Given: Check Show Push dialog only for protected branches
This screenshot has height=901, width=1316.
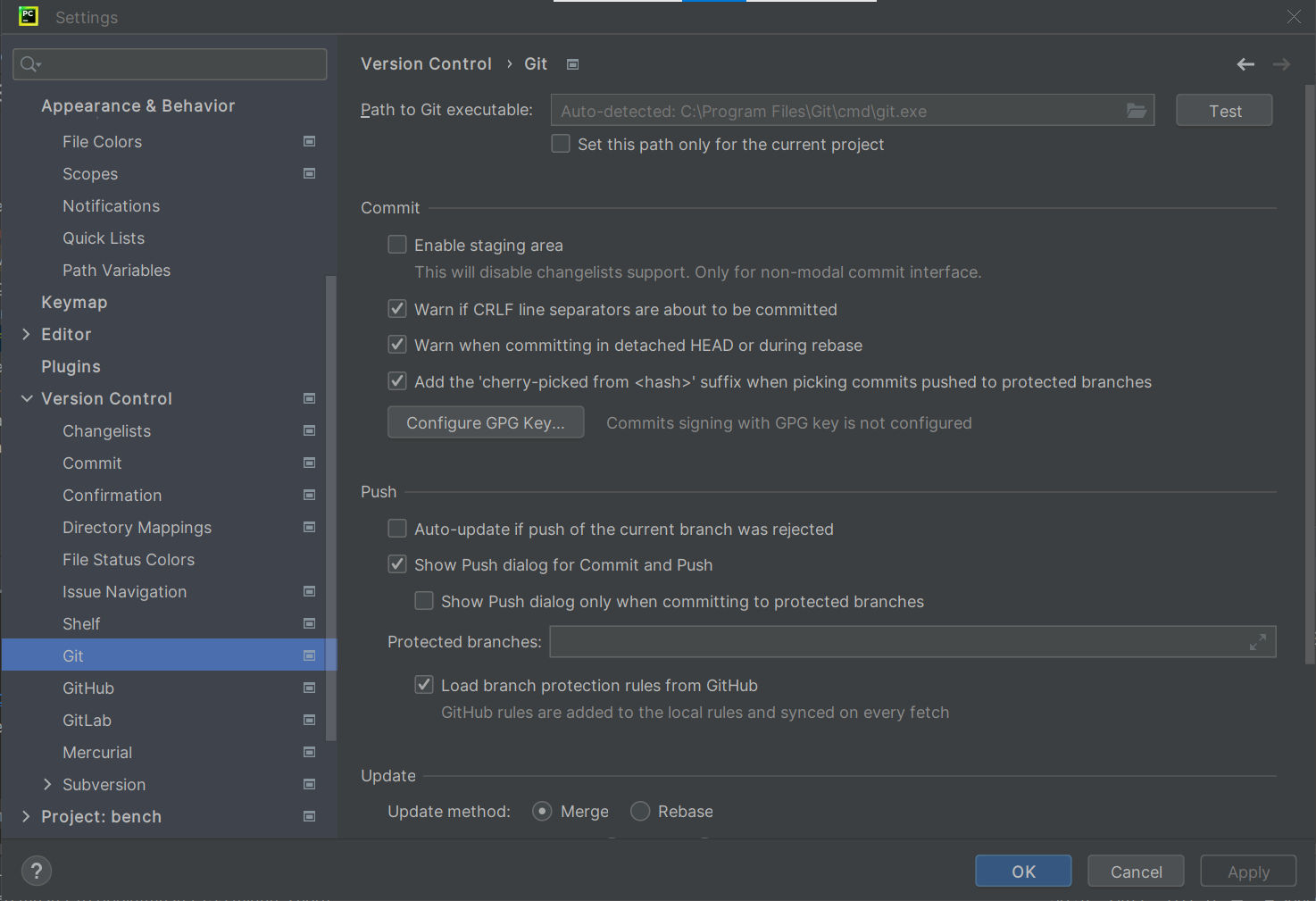Looking at the screenshot, I should 424,601.
